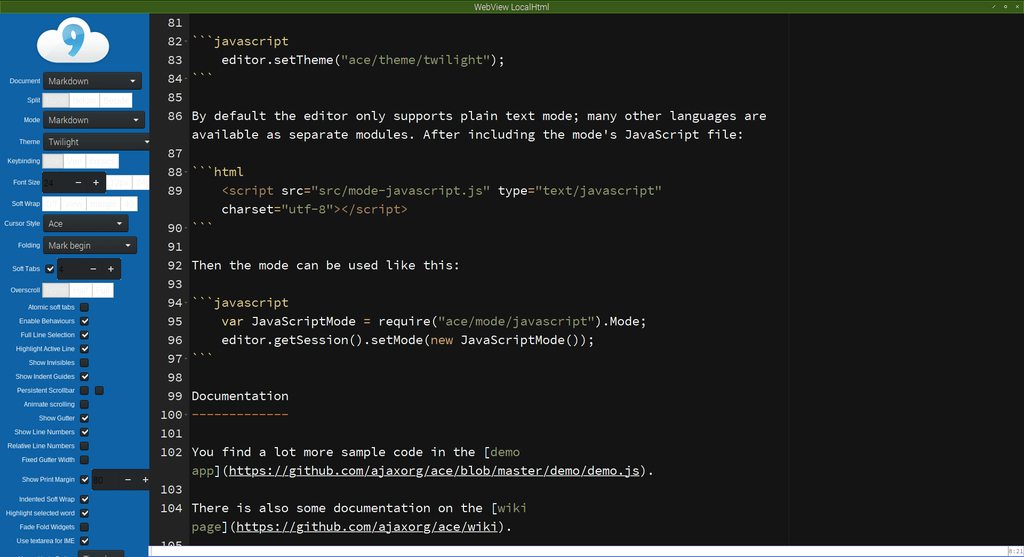Click 'editor.setTheme' on line 83
Image resolution: width=1024 pixels, height=557 pixels.
[x=278, y=60]
